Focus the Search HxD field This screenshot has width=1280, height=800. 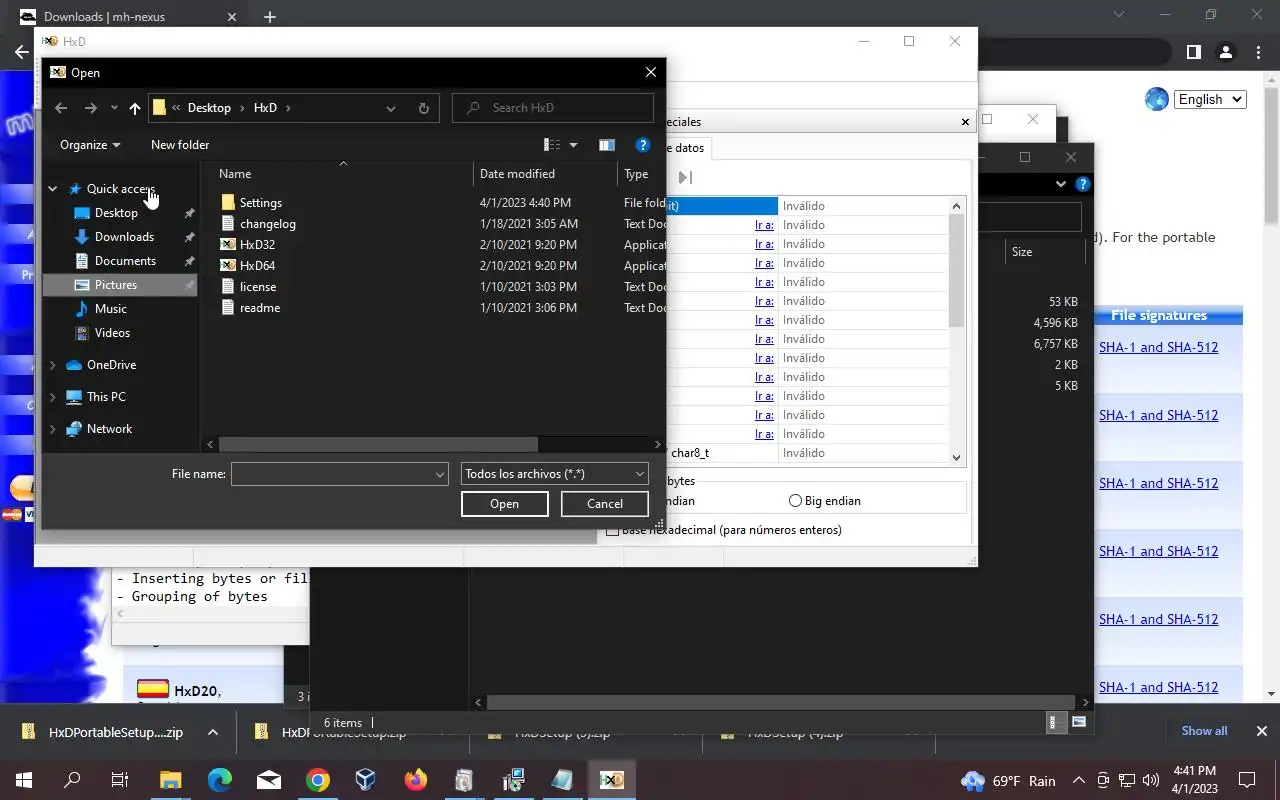553,108
